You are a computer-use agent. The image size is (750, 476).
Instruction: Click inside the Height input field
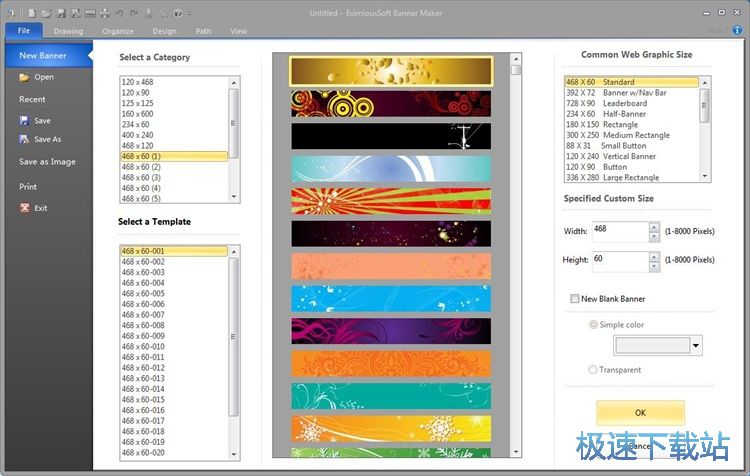tap(620, 261)
